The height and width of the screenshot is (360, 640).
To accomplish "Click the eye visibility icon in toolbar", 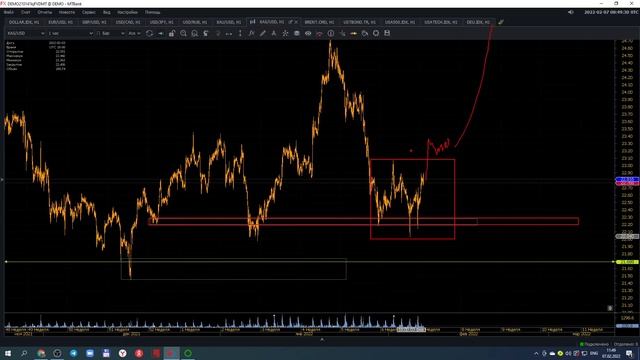I will (308, 33).
